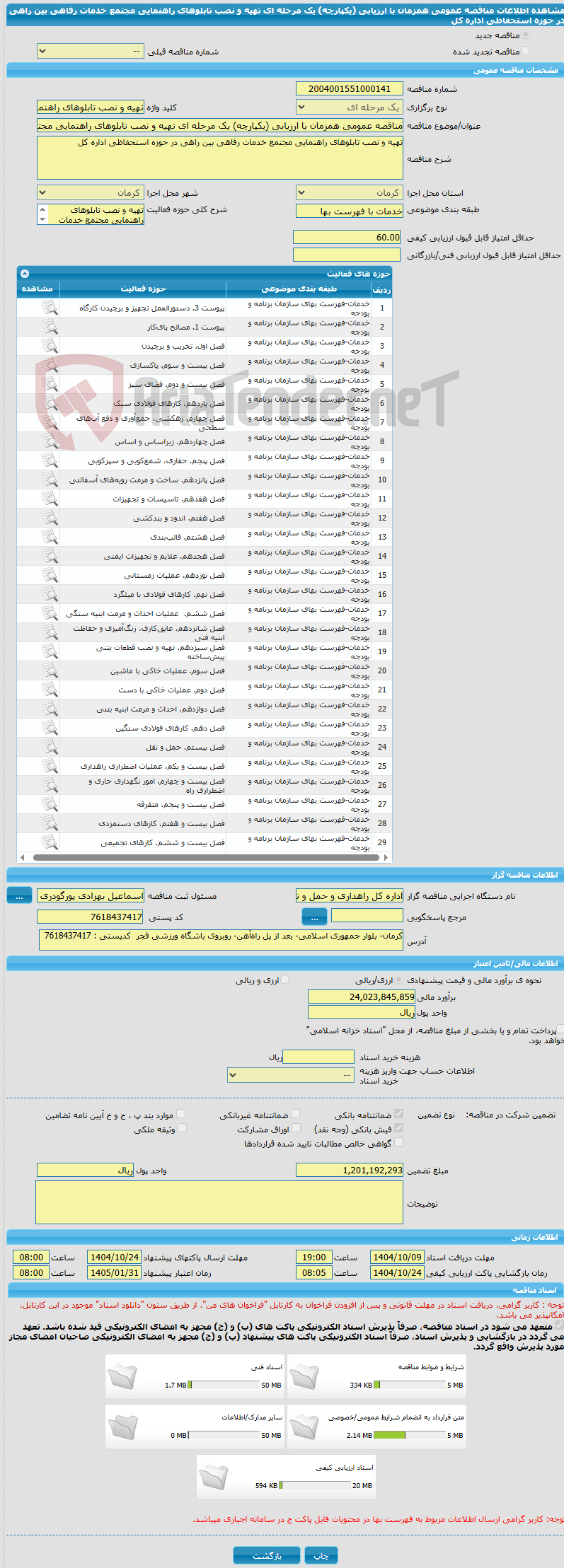Toggle گواهی خالص مطالبات checkbox
The height and width of the screenshot is (1568, 564).
[x=399, y=1142]
